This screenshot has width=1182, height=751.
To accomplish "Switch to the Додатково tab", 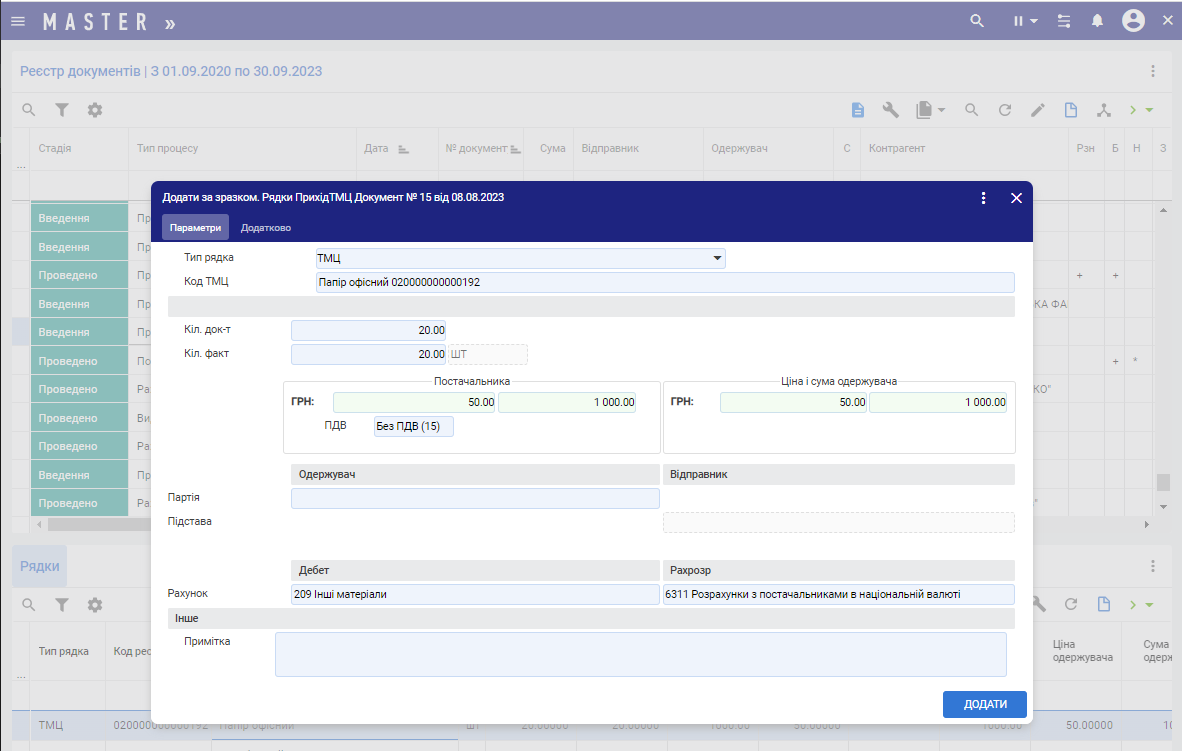I will [266, 228].
